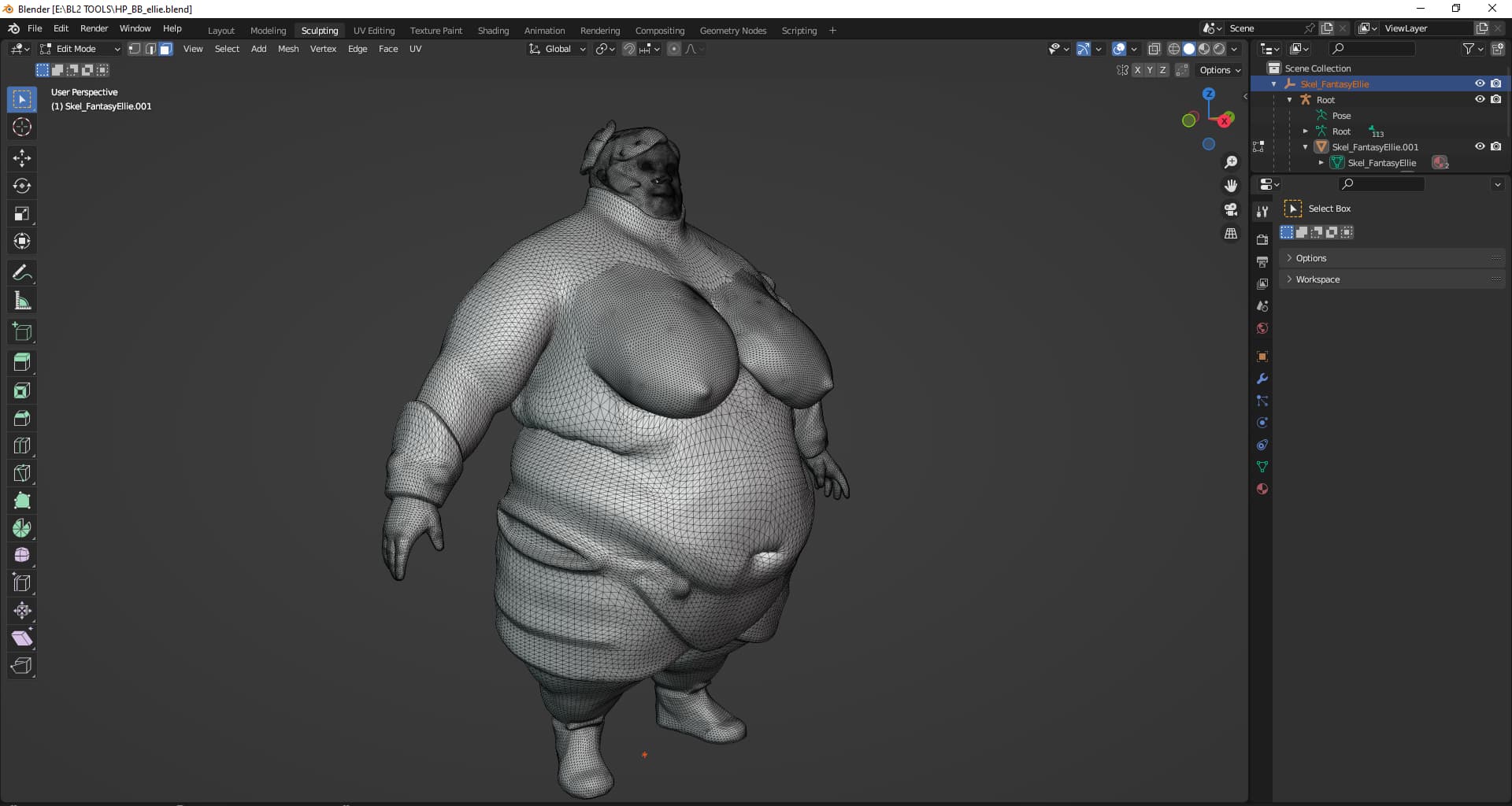Image resolution: width=1512 pixels, height=806 pixels.
Task: Switch to the Shading workspace tab
Action: (x=493, y=31)
